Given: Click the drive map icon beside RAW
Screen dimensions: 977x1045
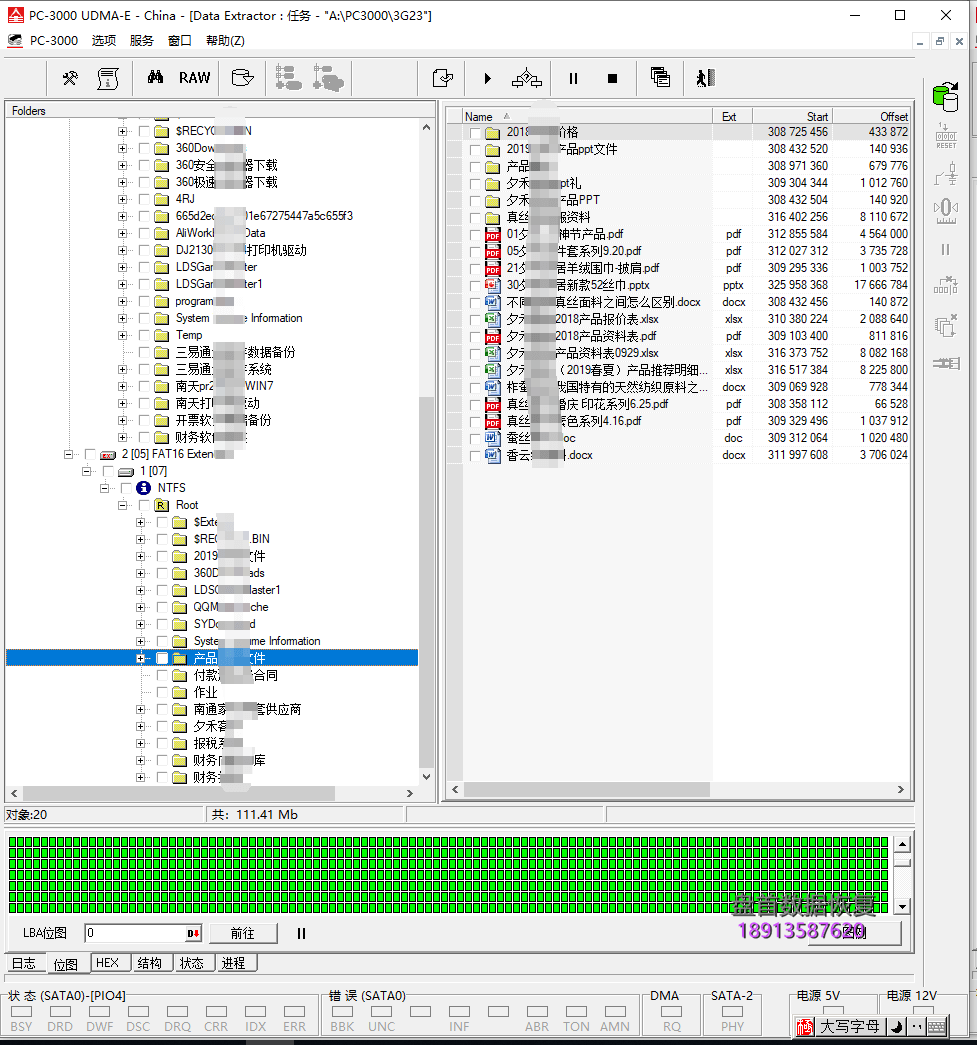Looking at the screenshot, I should (x=243, y=78).
